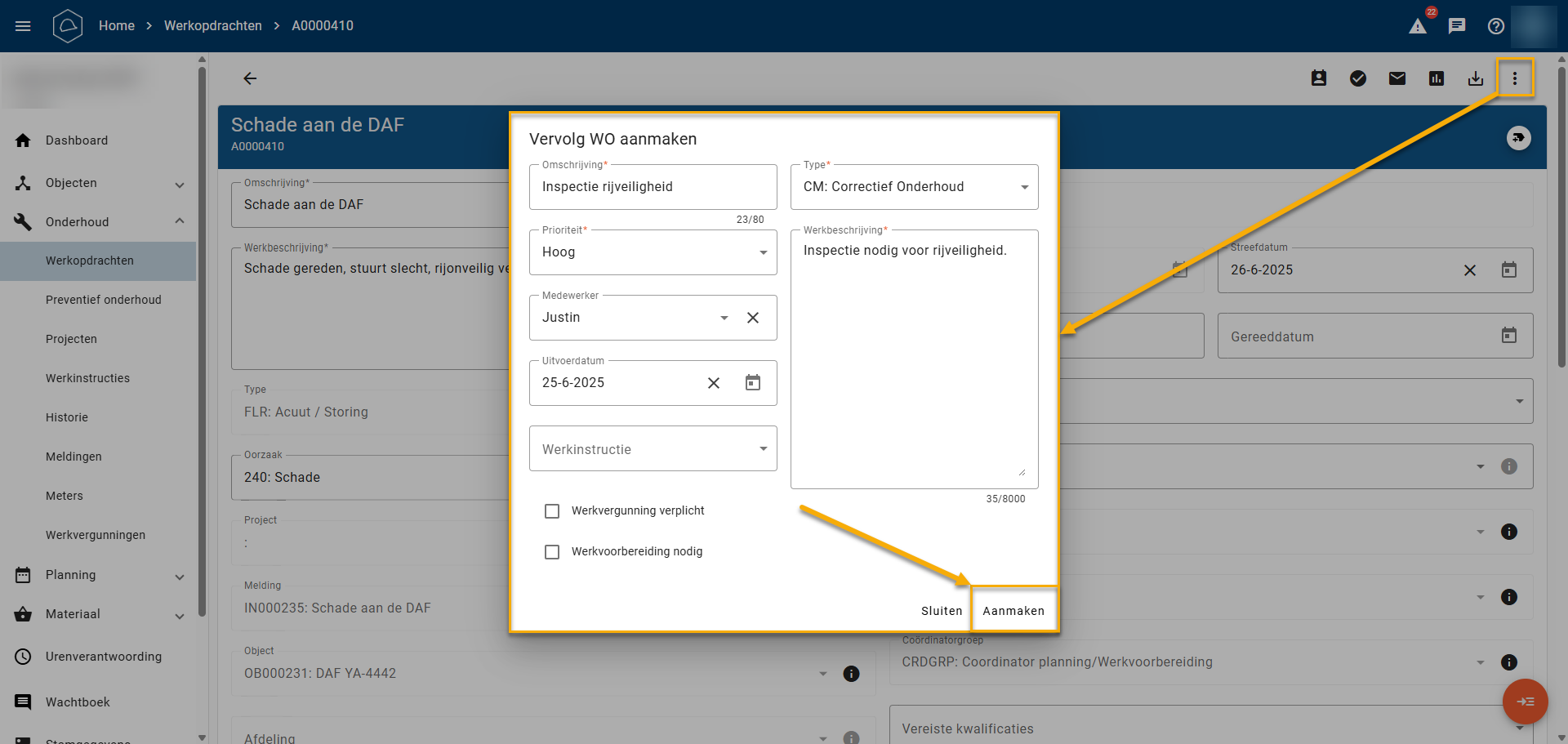Open the calendar picker for Uitvoerdatum
The width and height of the screenshot is (1568, 744).
point(752,383)
